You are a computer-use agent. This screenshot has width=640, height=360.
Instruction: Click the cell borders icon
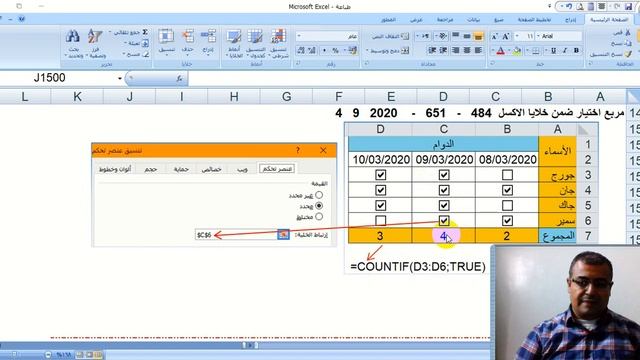point(536,51)
